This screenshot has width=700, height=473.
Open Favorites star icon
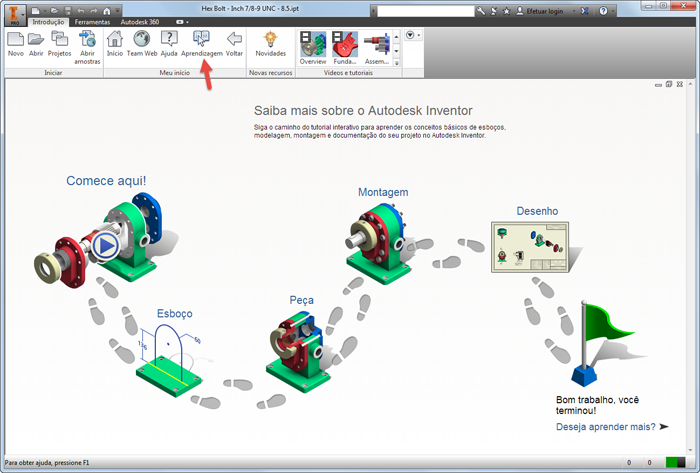point(506,11)
